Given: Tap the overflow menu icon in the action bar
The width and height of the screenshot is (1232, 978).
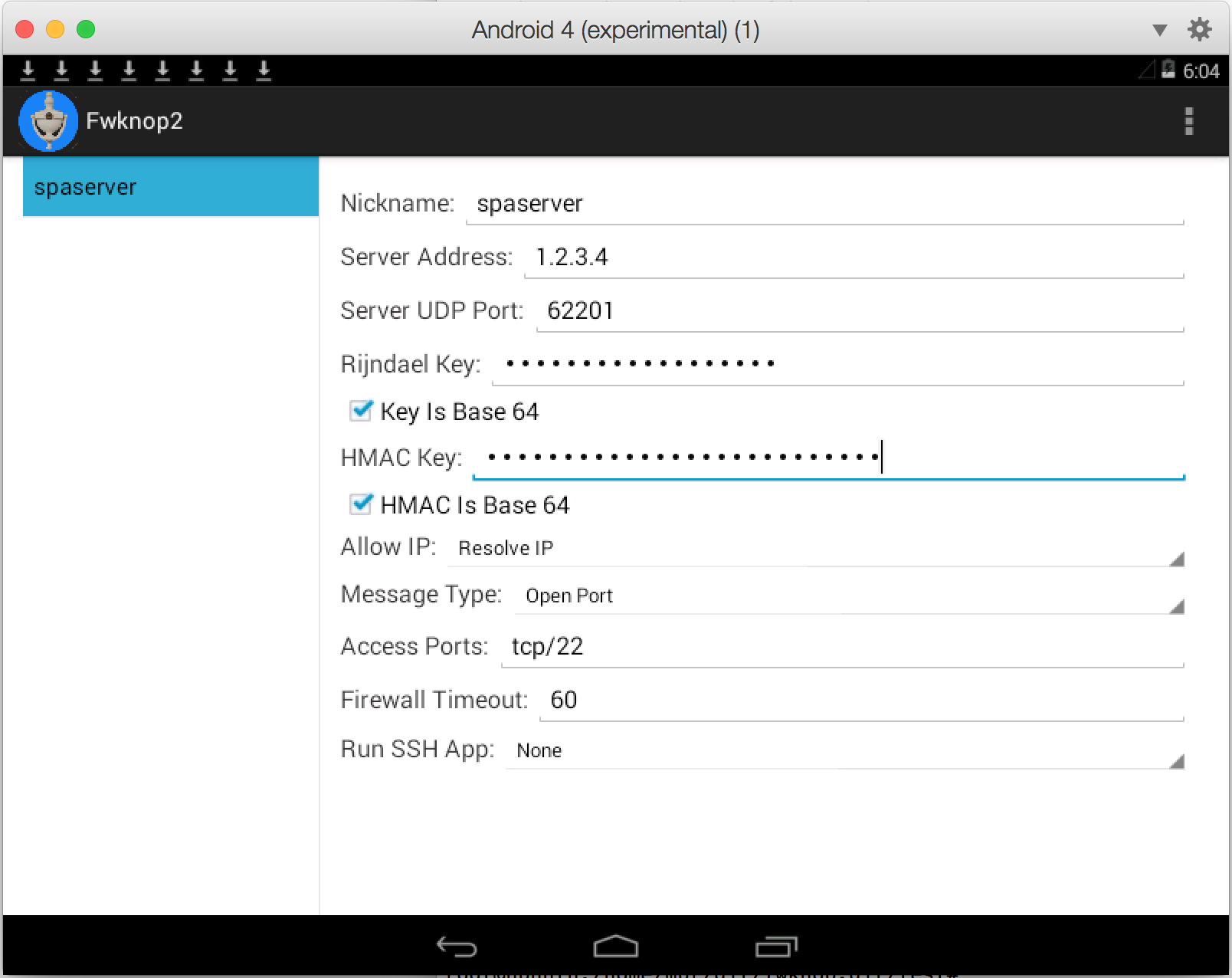Looking at the screenshot, I should tap(1188, 120).
